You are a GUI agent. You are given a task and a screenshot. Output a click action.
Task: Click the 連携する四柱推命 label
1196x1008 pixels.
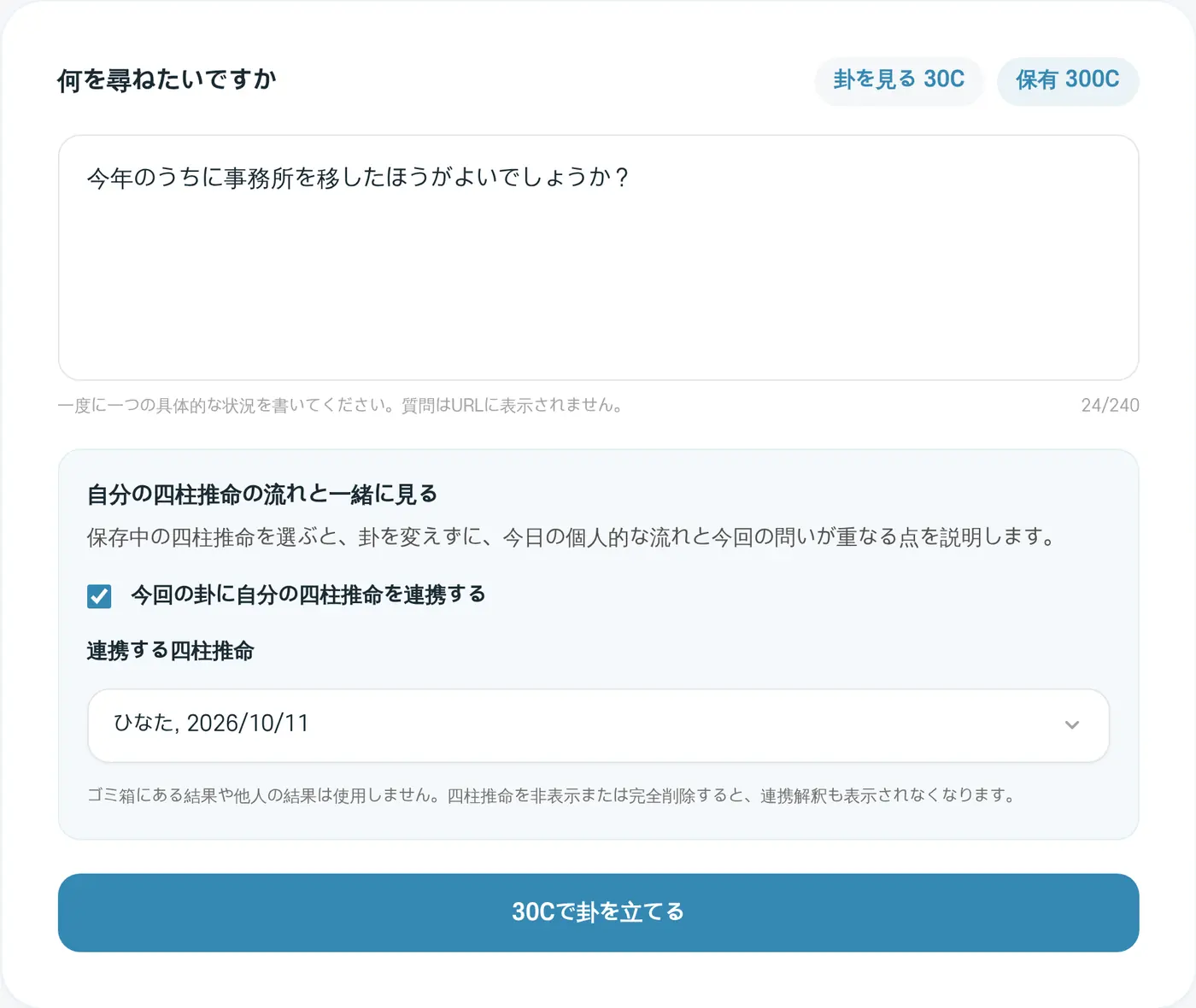tap(171, 651)
